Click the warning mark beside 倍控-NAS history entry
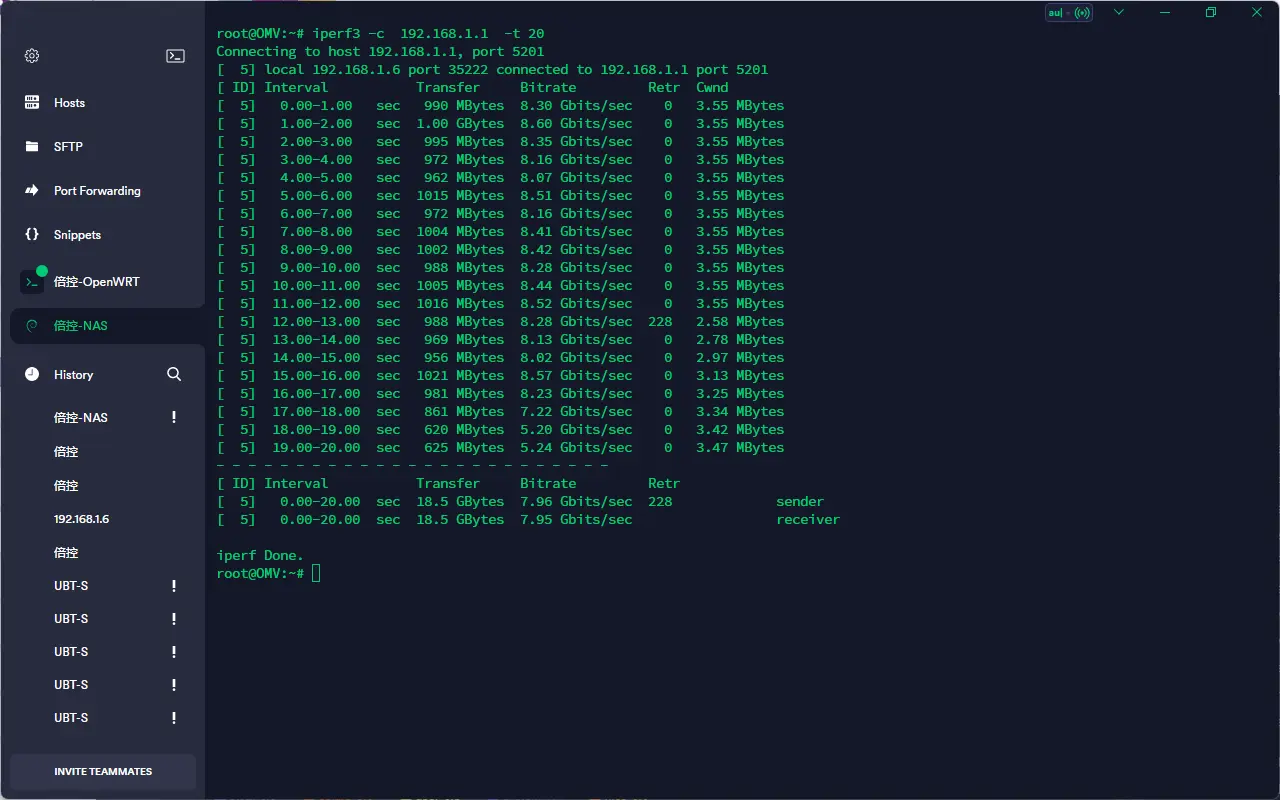This screenshot has height=800, width=1280. pyautogui.click(x=174, y=417)
